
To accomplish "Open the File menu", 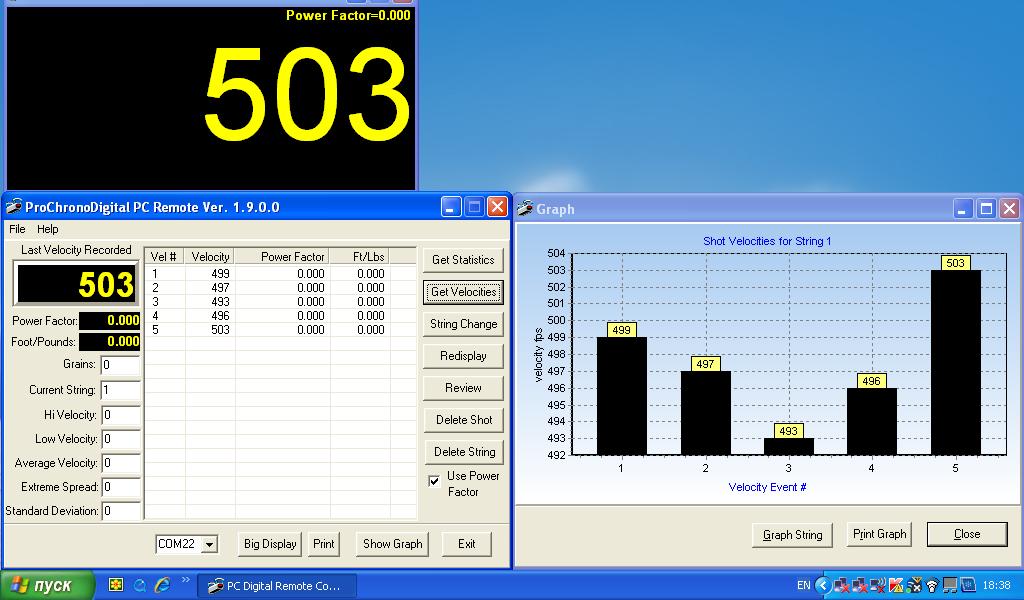I will (17, 230).
